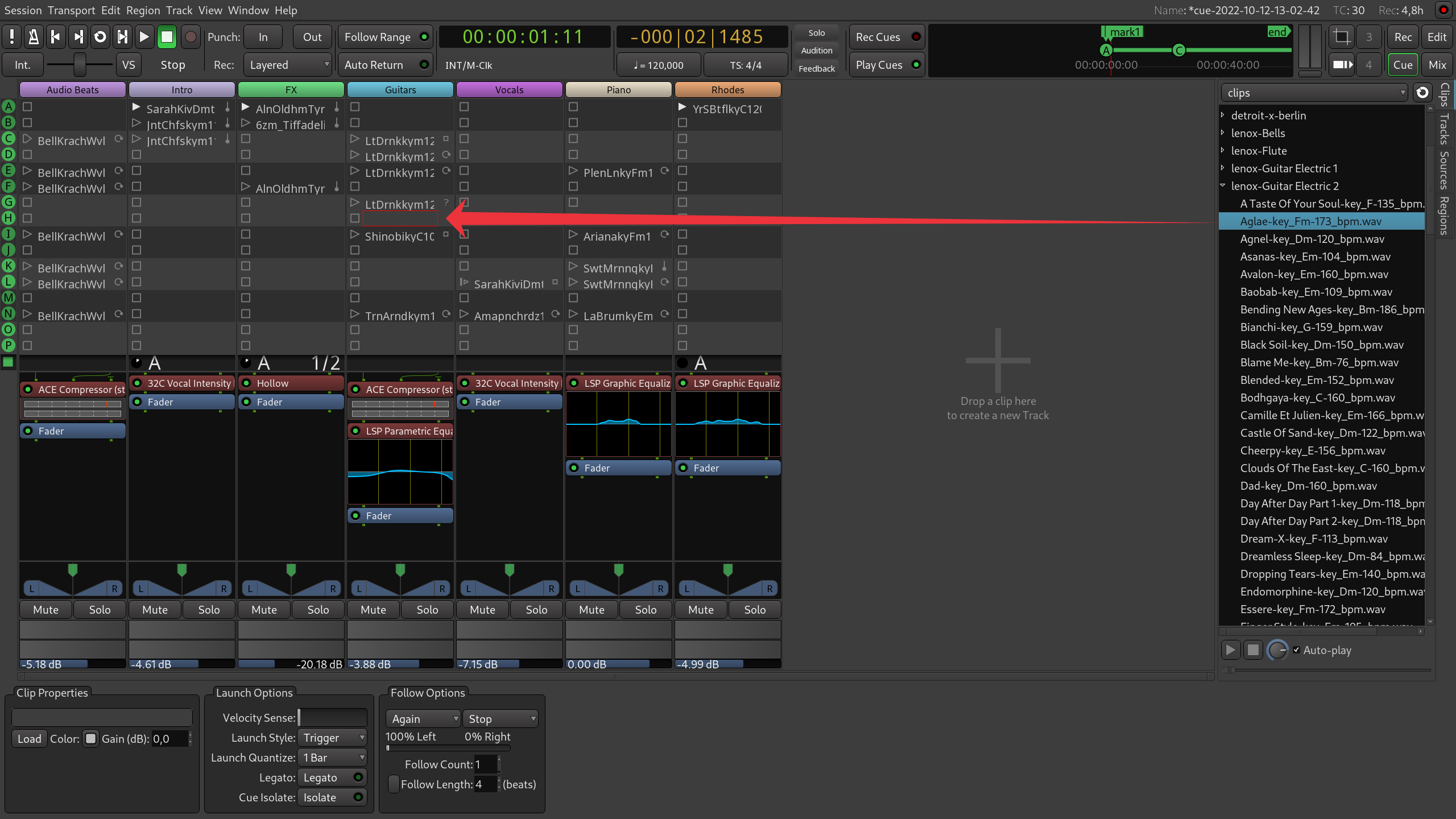The height and width of the screenshot is (819, 1456).
Task: Play the auditioned clip in browser
Action: point(1230,650)
